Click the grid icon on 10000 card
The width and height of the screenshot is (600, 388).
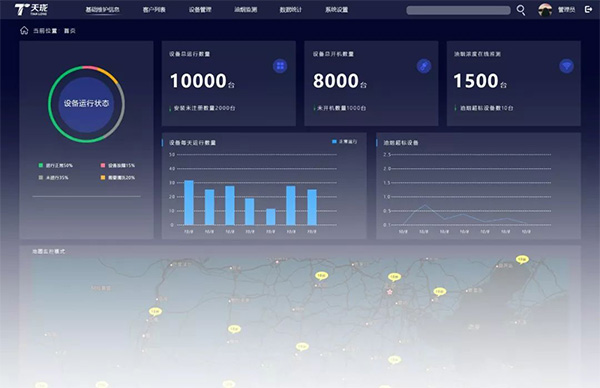(280, 66)
